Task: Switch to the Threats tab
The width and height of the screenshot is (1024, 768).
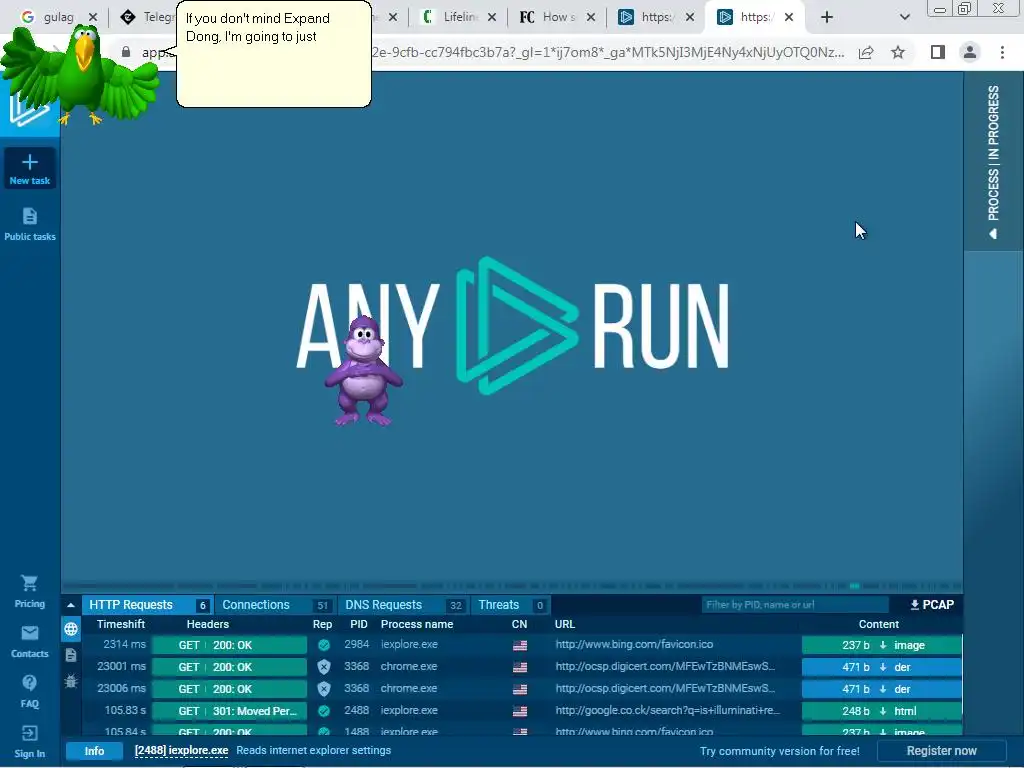Action: tap(510, 605)
